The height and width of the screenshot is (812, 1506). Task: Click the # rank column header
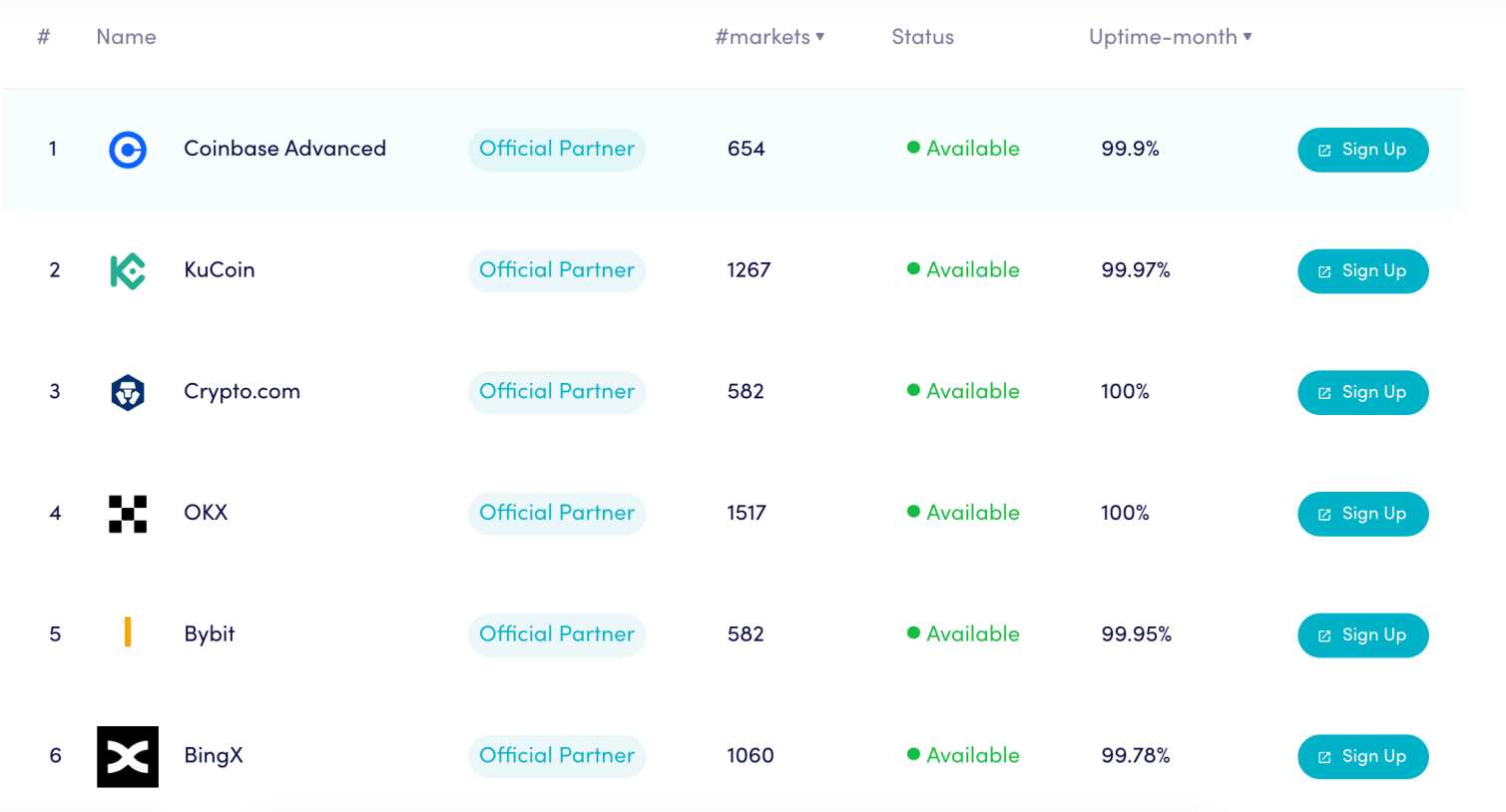(x=44, y=37)
